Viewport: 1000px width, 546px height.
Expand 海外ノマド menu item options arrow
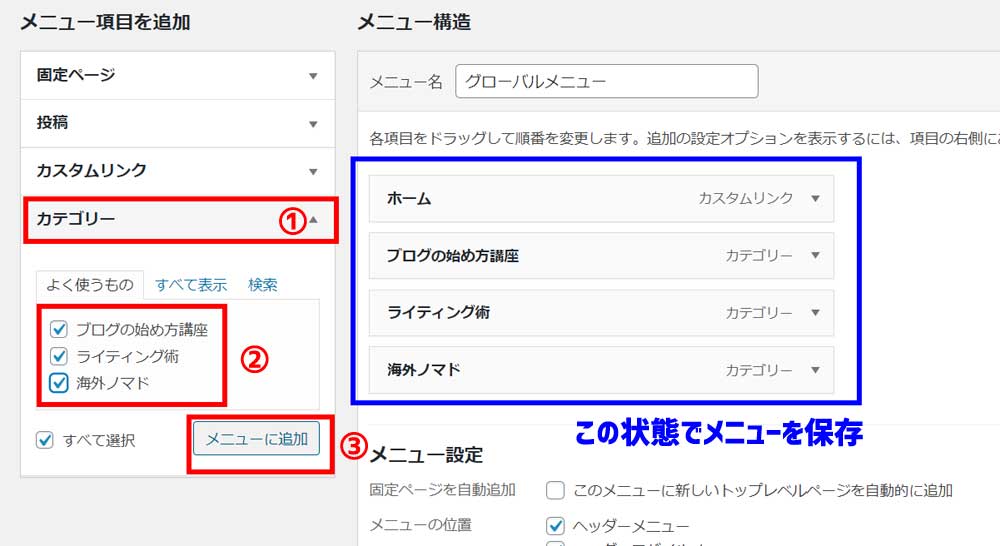[x=815, y=370]
